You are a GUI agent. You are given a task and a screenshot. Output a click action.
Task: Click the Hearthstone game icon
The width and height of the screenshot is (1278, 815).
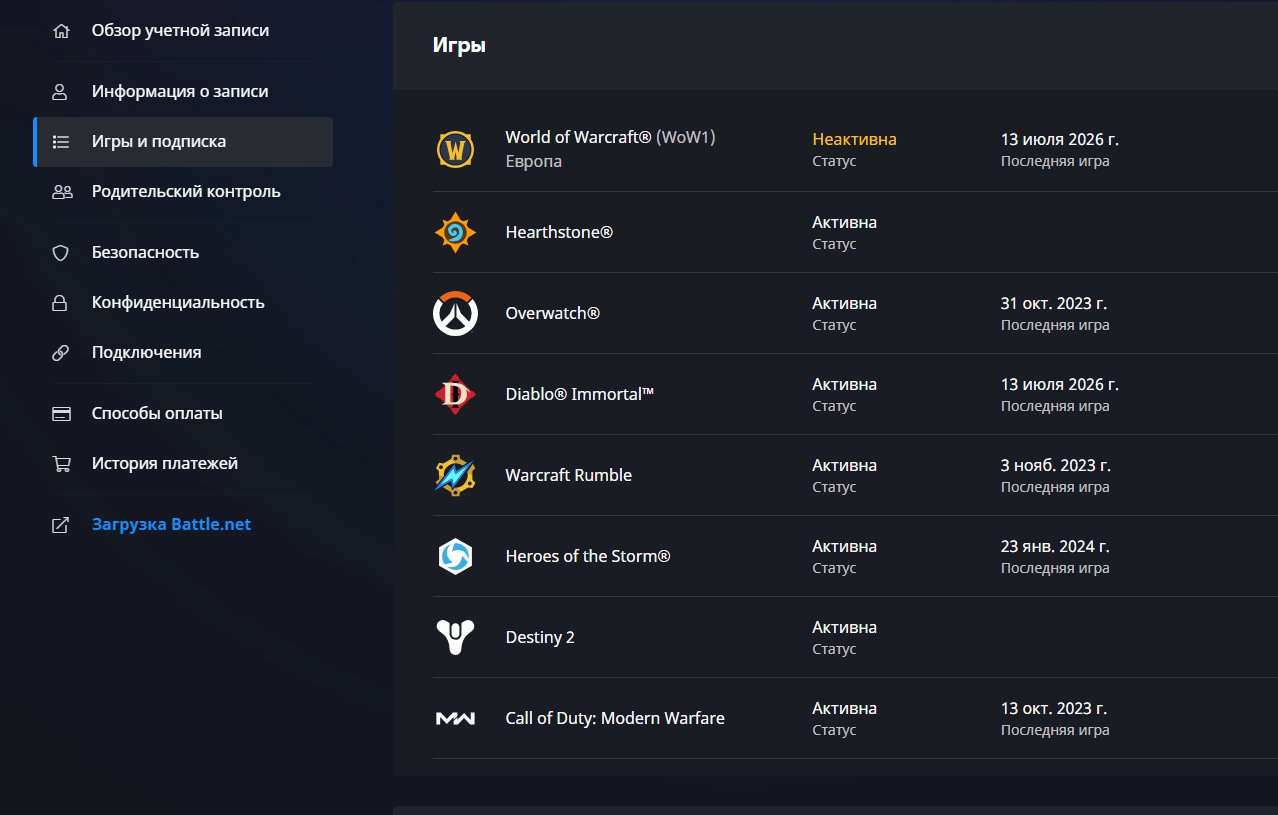[455, 232]
